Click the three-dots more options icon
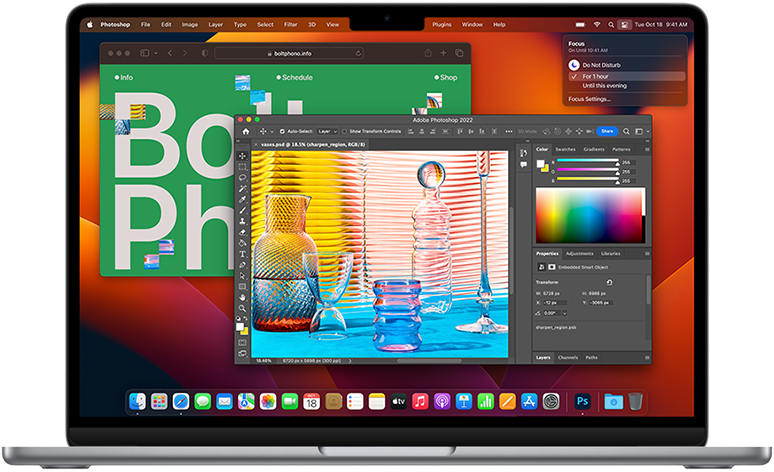This screenshot has height=472, width=774. (x=508, y=131)
